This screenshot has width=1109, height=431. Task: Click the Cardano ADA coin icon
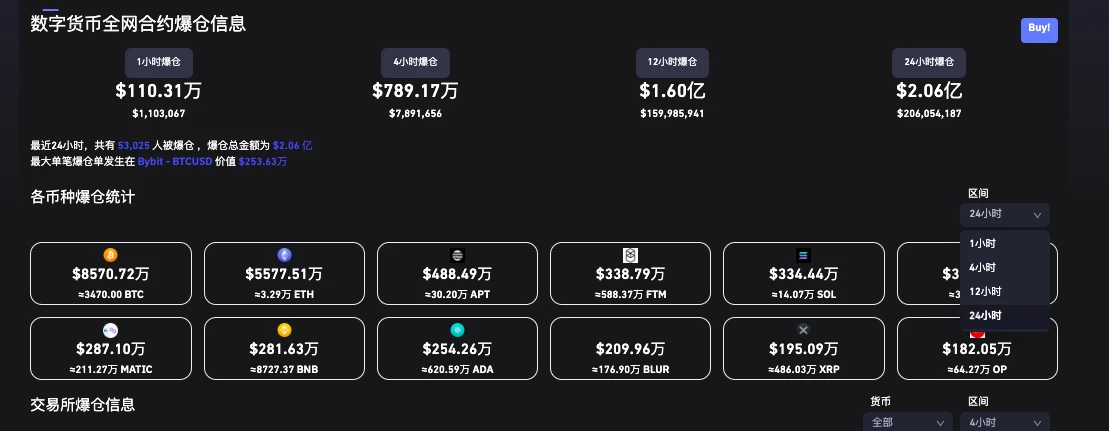point(457,330)
